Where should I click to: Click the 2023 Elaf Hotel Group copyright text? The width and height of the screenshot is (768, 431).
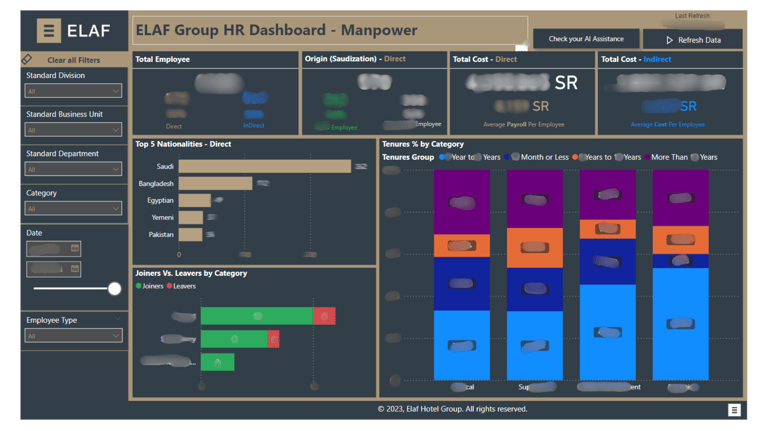pos(453,409)
